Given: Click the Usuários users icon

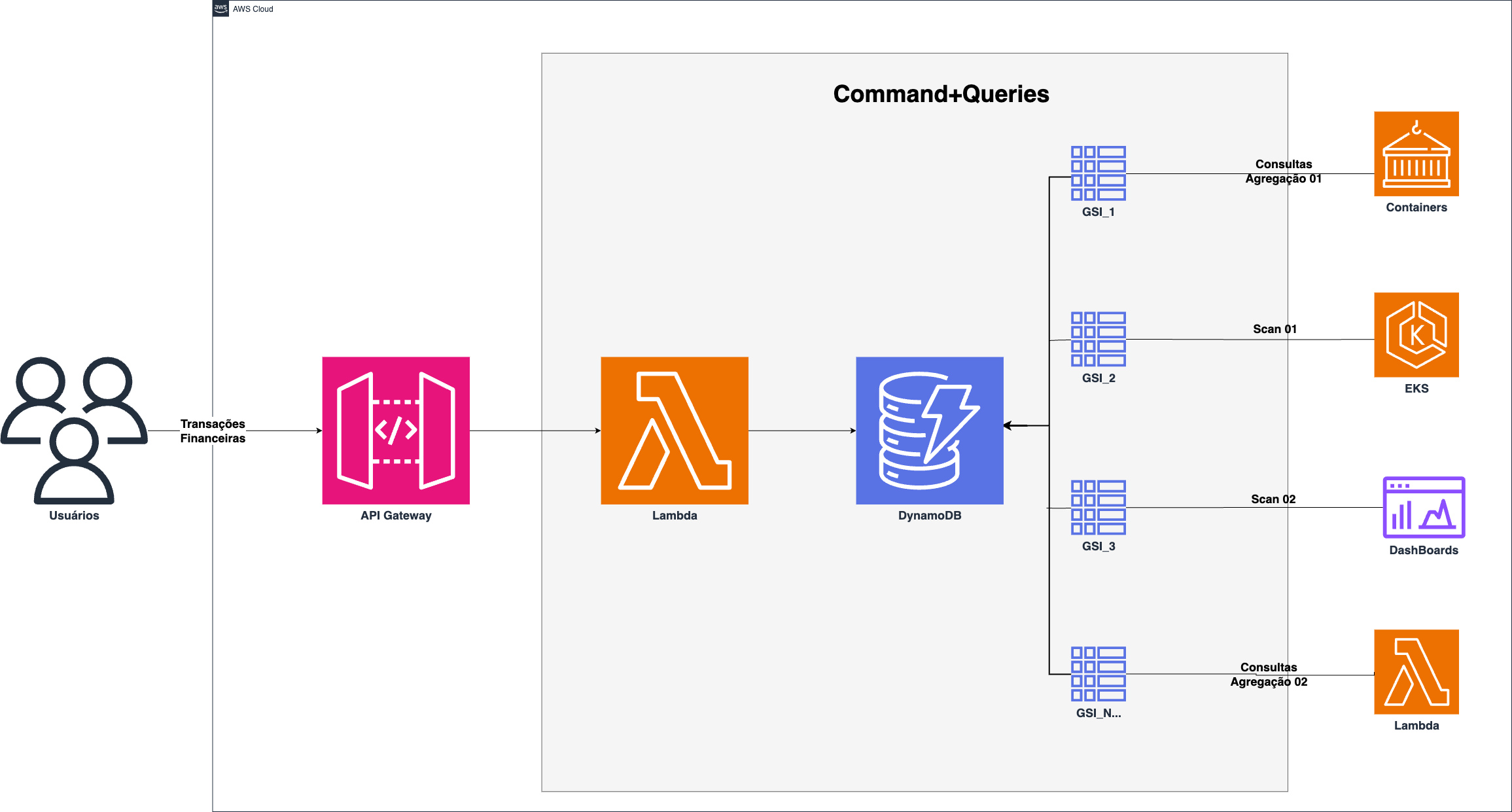Looking at the screenshot, I should pyautogui.click(x=74, y=430).
